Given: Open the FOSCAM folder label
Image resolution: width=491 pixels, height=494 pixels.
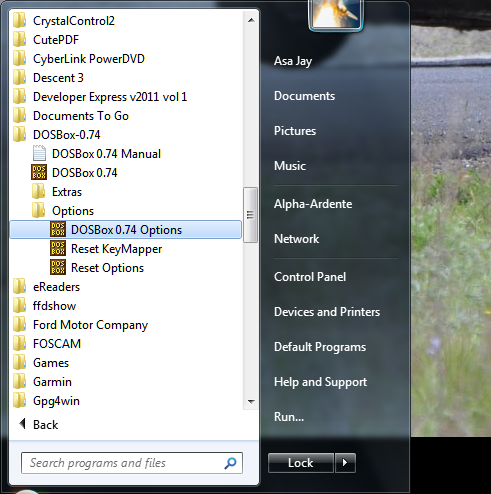Looking at the screenshot, I should point(57,344).
